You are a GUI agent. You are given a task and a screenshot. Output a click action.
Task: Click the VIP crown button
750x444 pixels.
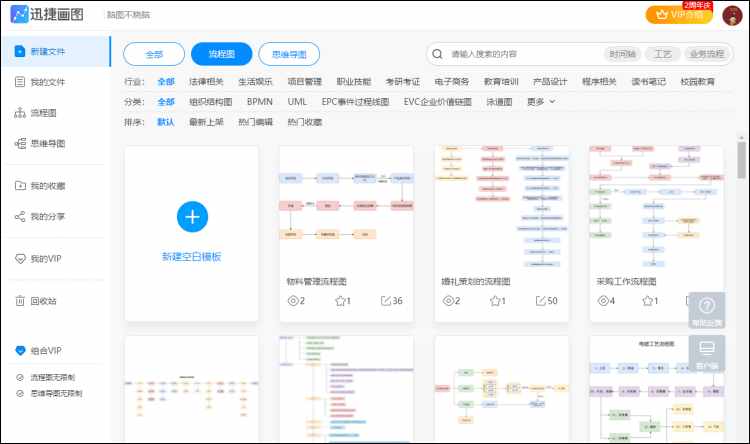point(679,14)
